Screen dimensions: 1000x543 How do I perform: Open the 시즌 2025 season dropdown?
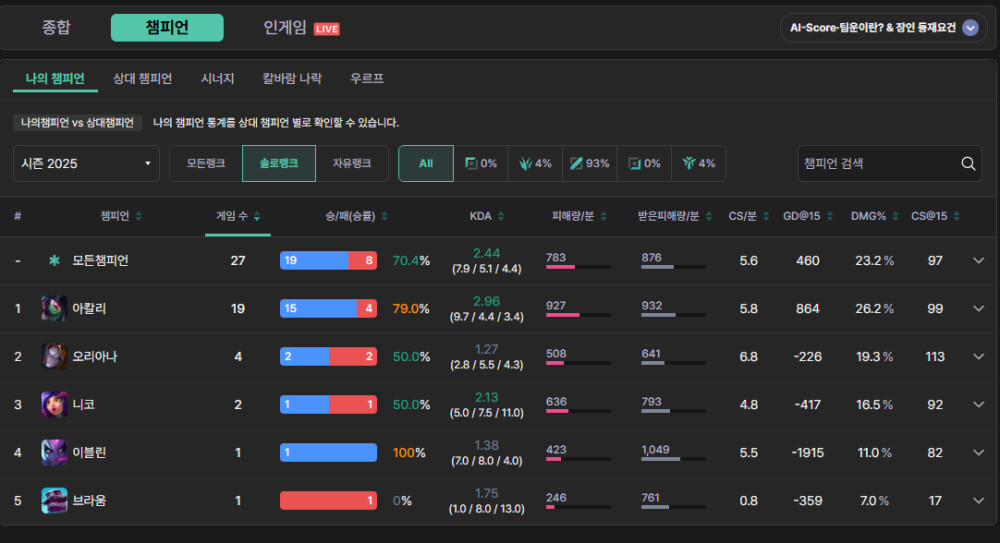(87, 164)
